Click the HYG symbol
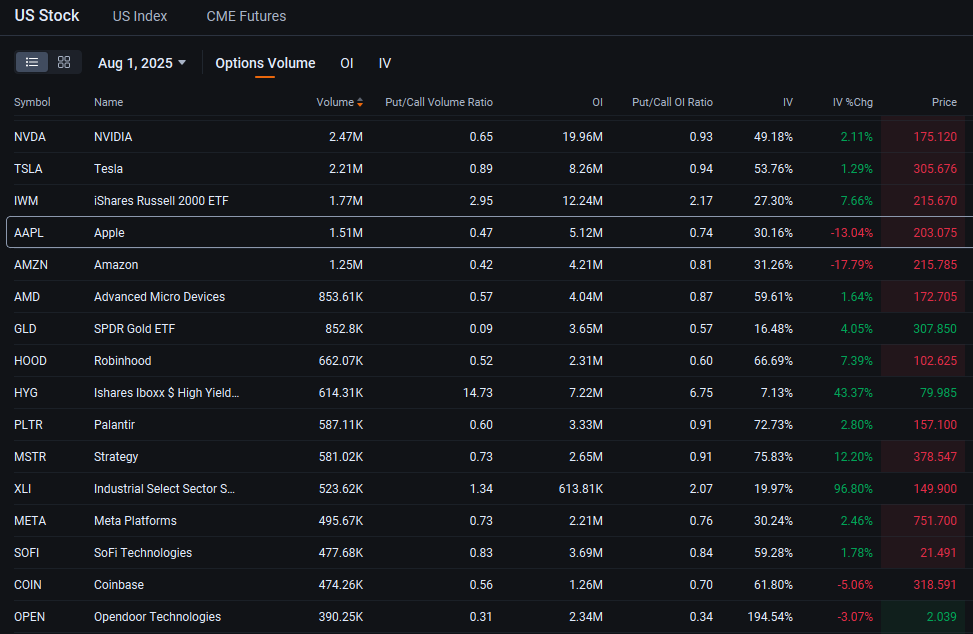Viewport: 973px width, 634px height. point(25,393)
